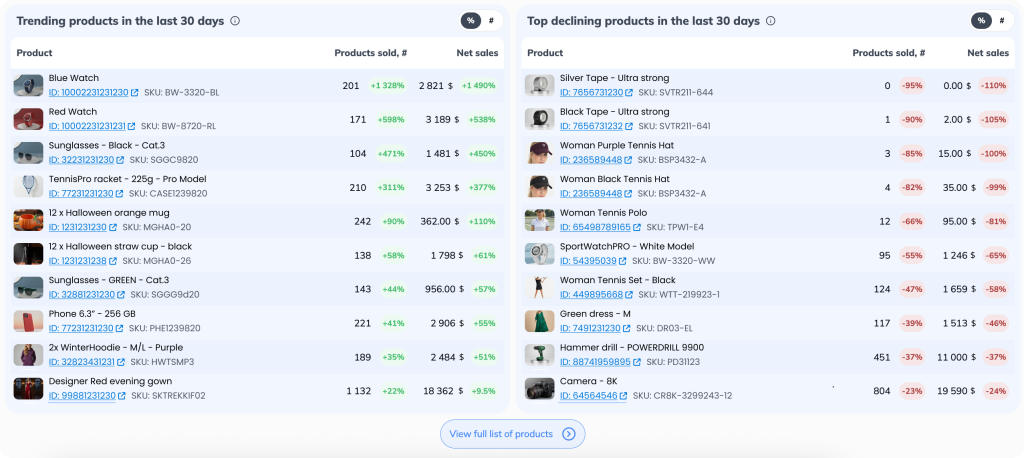Click arrow icon in View full list button
Viewport: 1024px width, 458px height.
click(x=569, y=434)
